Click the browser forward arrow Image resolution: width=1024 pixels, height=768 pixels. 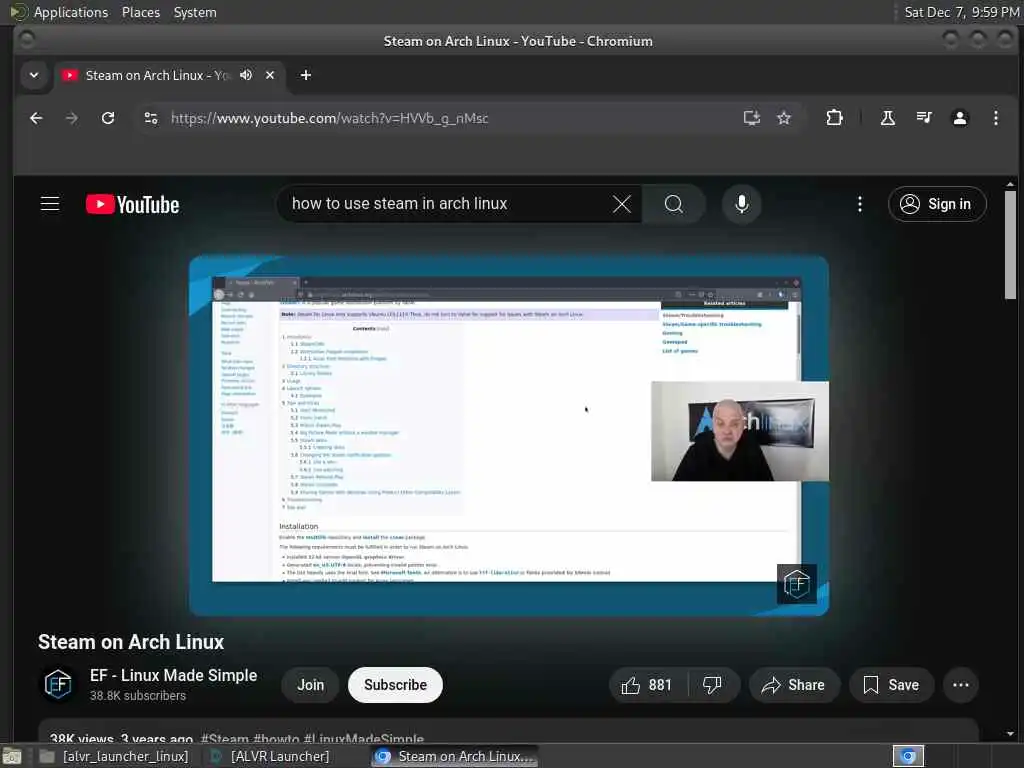point(72,118)
